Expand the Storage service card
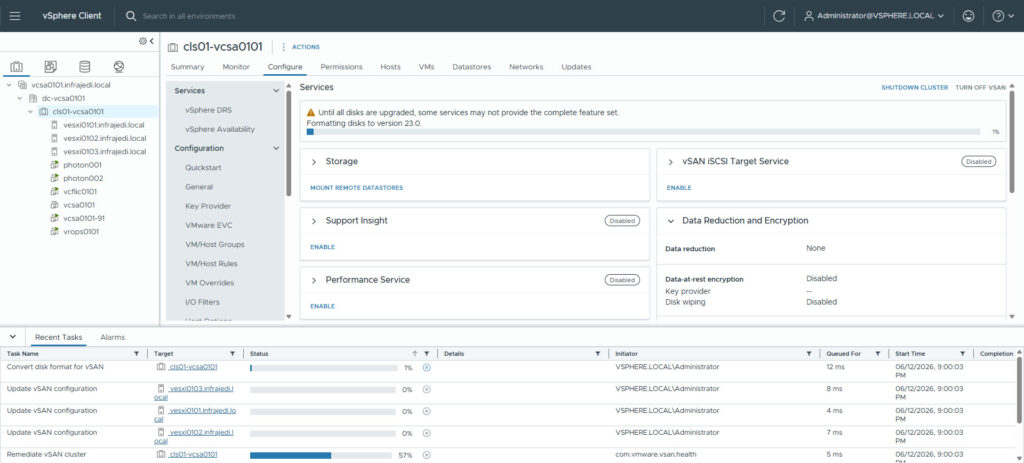The image size is (1024, 463). click(x=313, y=161)
